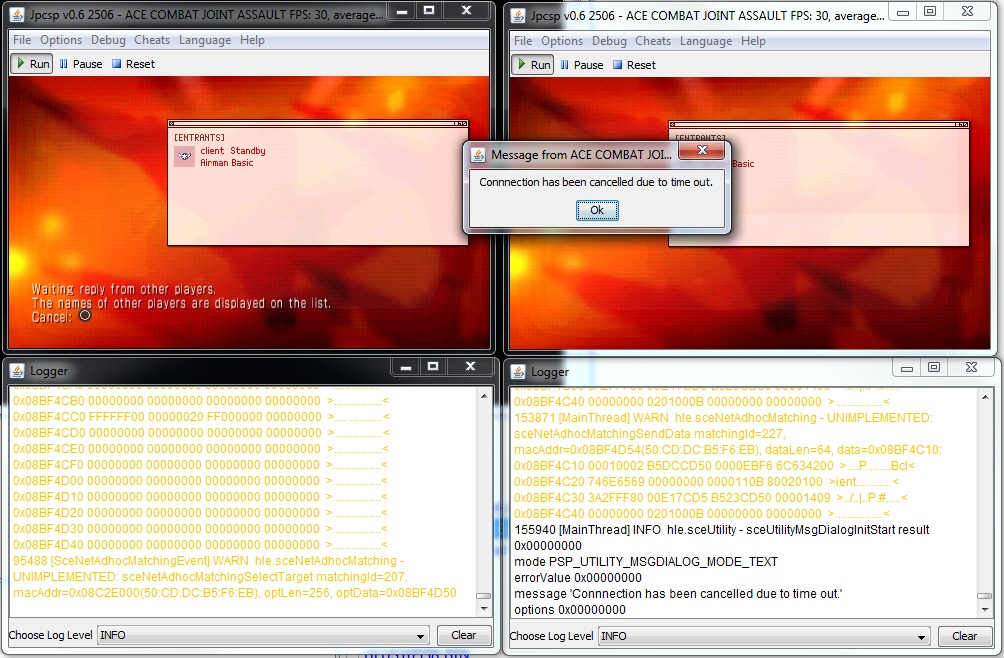Minimize the right Jpcsp window
1004x658 pixels.
coord(903,12)
